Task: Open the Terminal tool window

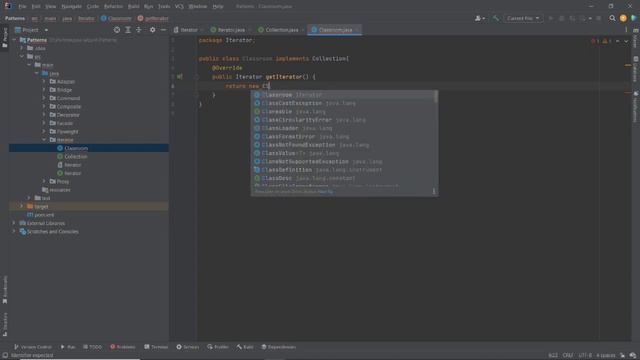Action: point(156,347)
